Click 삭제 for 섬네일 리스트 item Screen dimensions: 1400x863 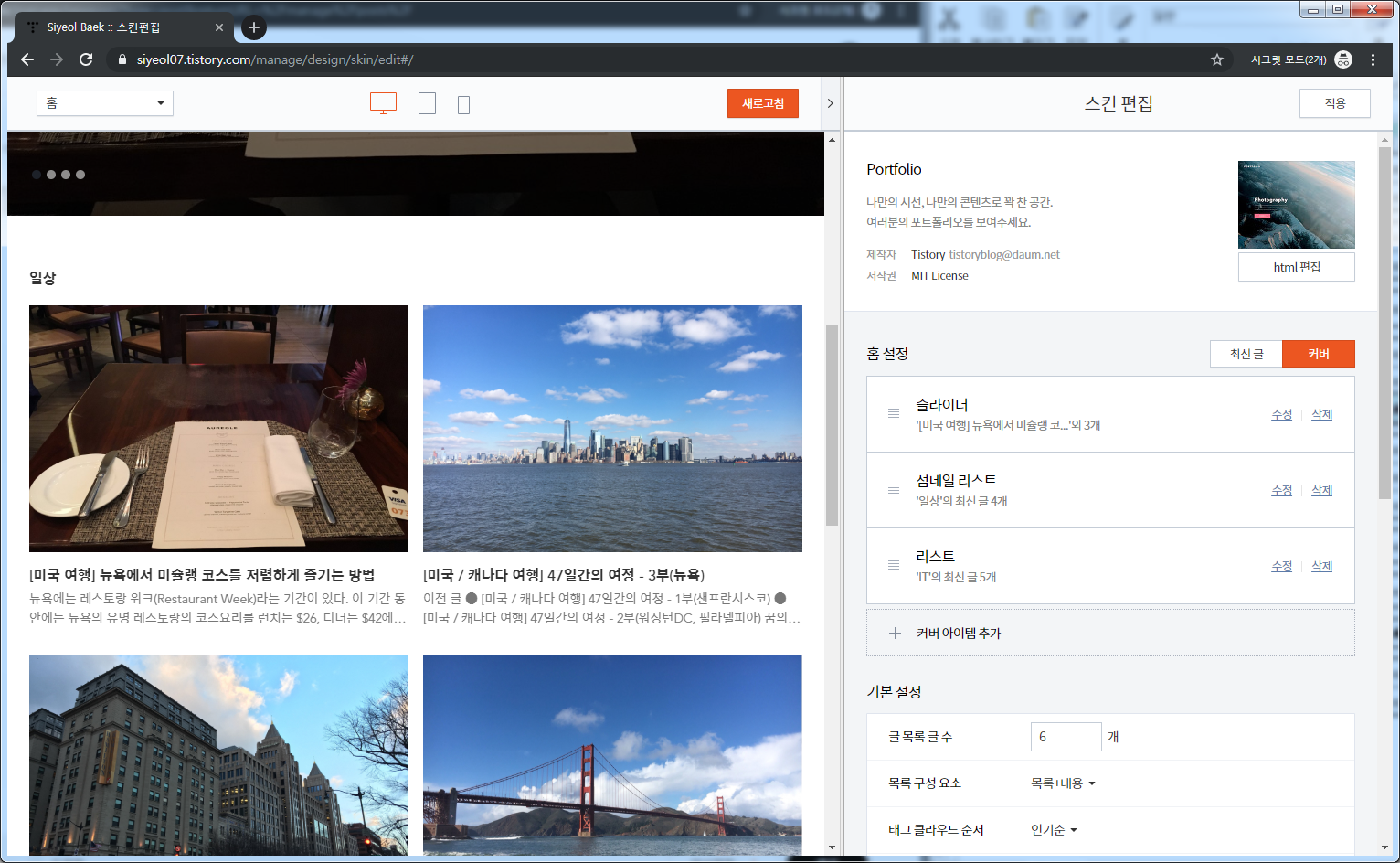coord(1322,490)
